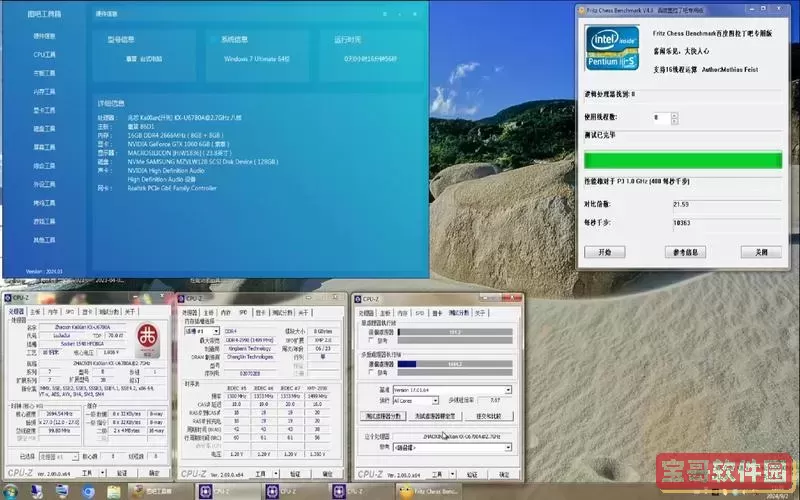Image resolution: width=800 pixels, height=500 pixels.
Task: Click the NVIDIA GeForce GTX 1060 6GB line
Action: pyautogui.click(x=178, y=144)
